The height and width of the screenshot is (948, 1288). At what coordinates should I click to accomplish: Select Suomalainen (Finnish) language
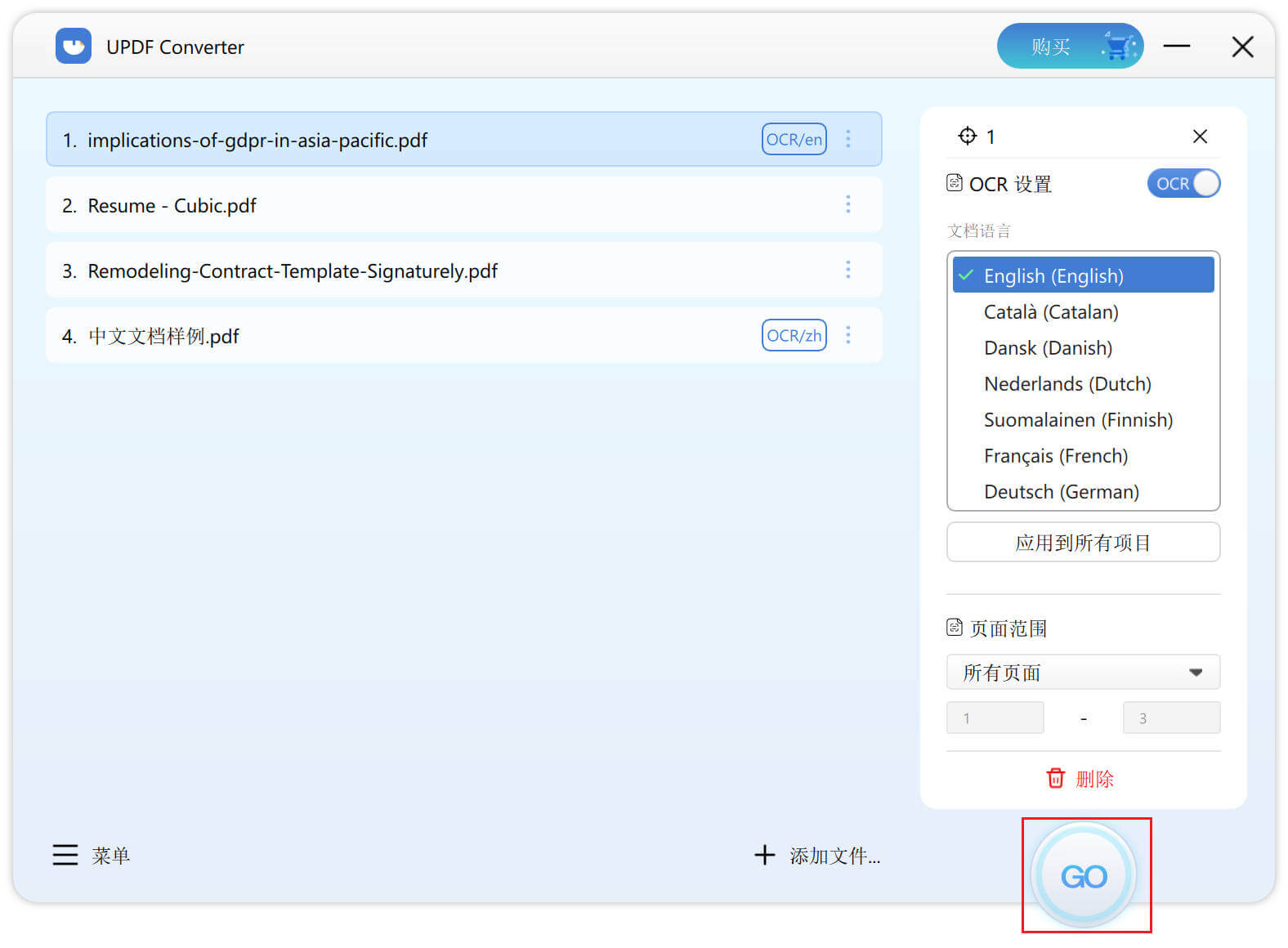point(1083,419)
